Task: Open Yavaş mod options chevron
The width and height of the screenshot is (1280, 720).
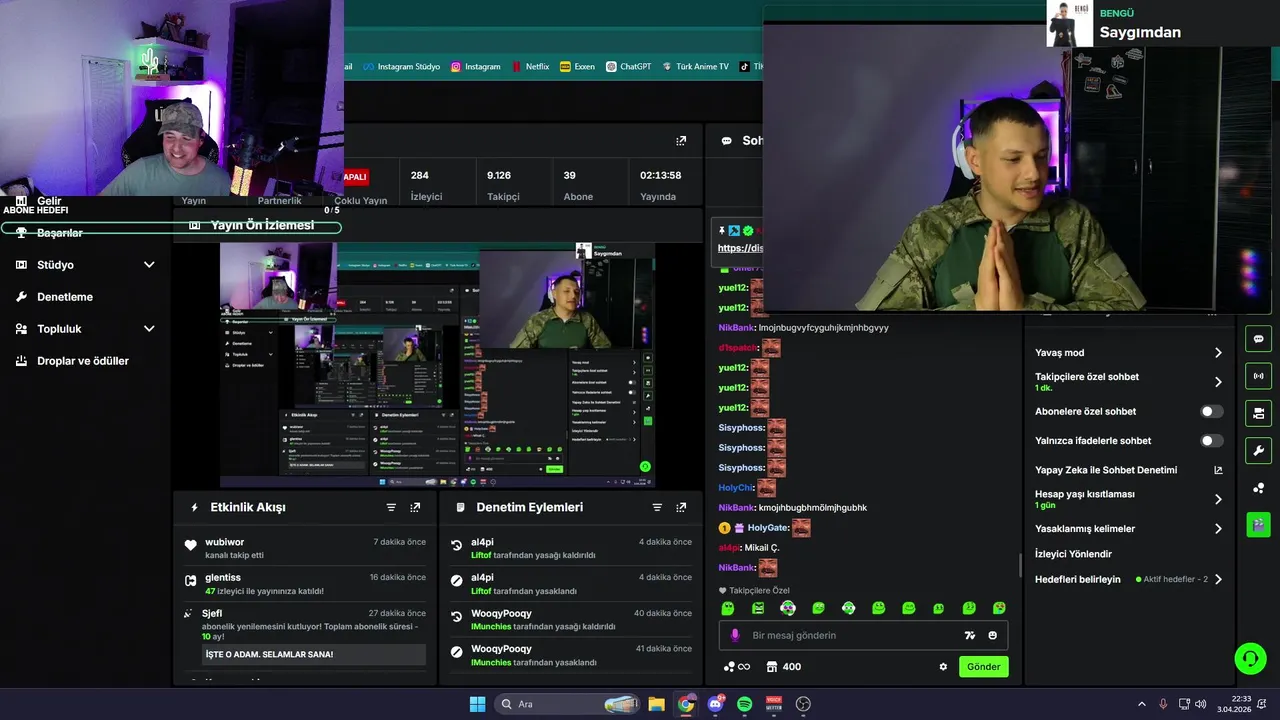Action: point(1218,353)
